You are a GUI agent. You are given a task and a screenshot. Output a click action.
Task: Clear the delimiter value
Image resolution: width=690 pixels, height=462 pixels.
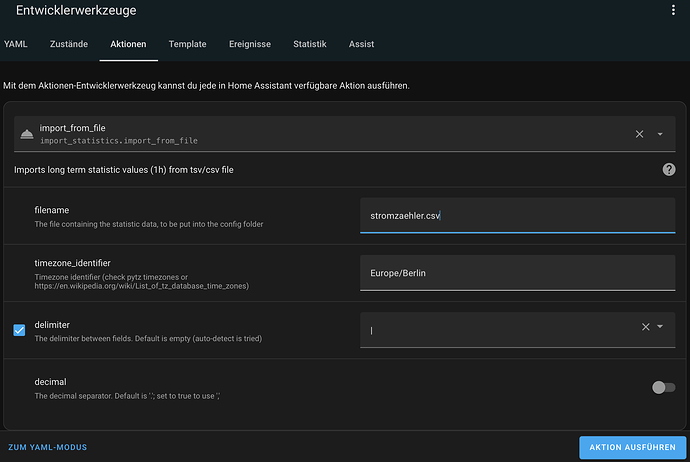646,327
